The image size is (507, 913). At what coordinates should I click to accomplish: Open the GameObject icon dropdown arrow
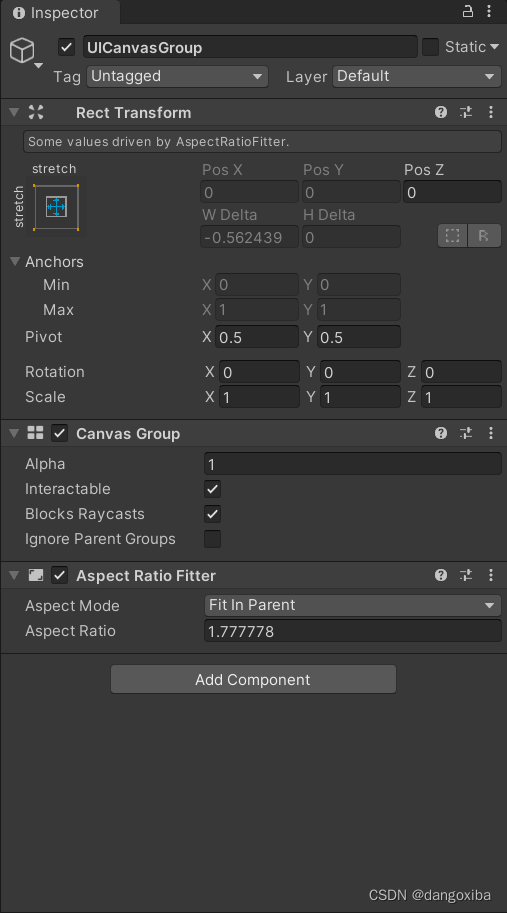tap(38, 65)
